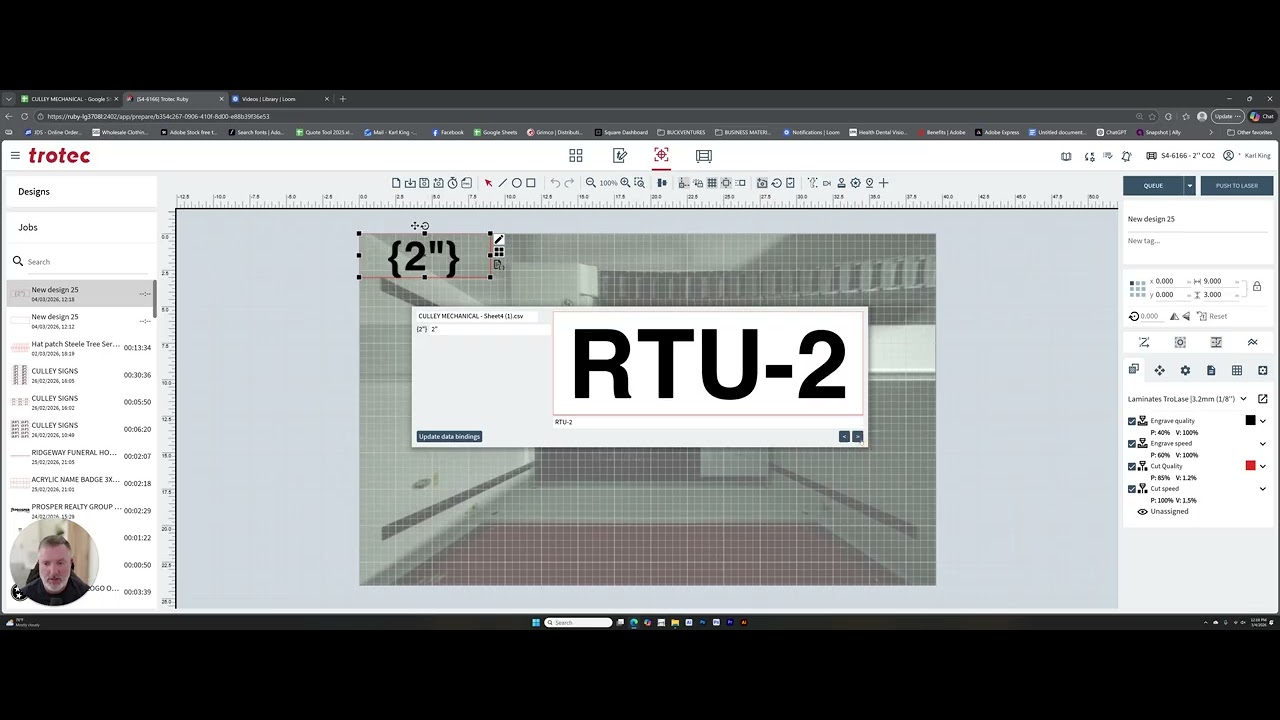Toggle the Engrave quality checkbox
The height and width of the screenshot is (720, 1280).
pos(1132,421)
